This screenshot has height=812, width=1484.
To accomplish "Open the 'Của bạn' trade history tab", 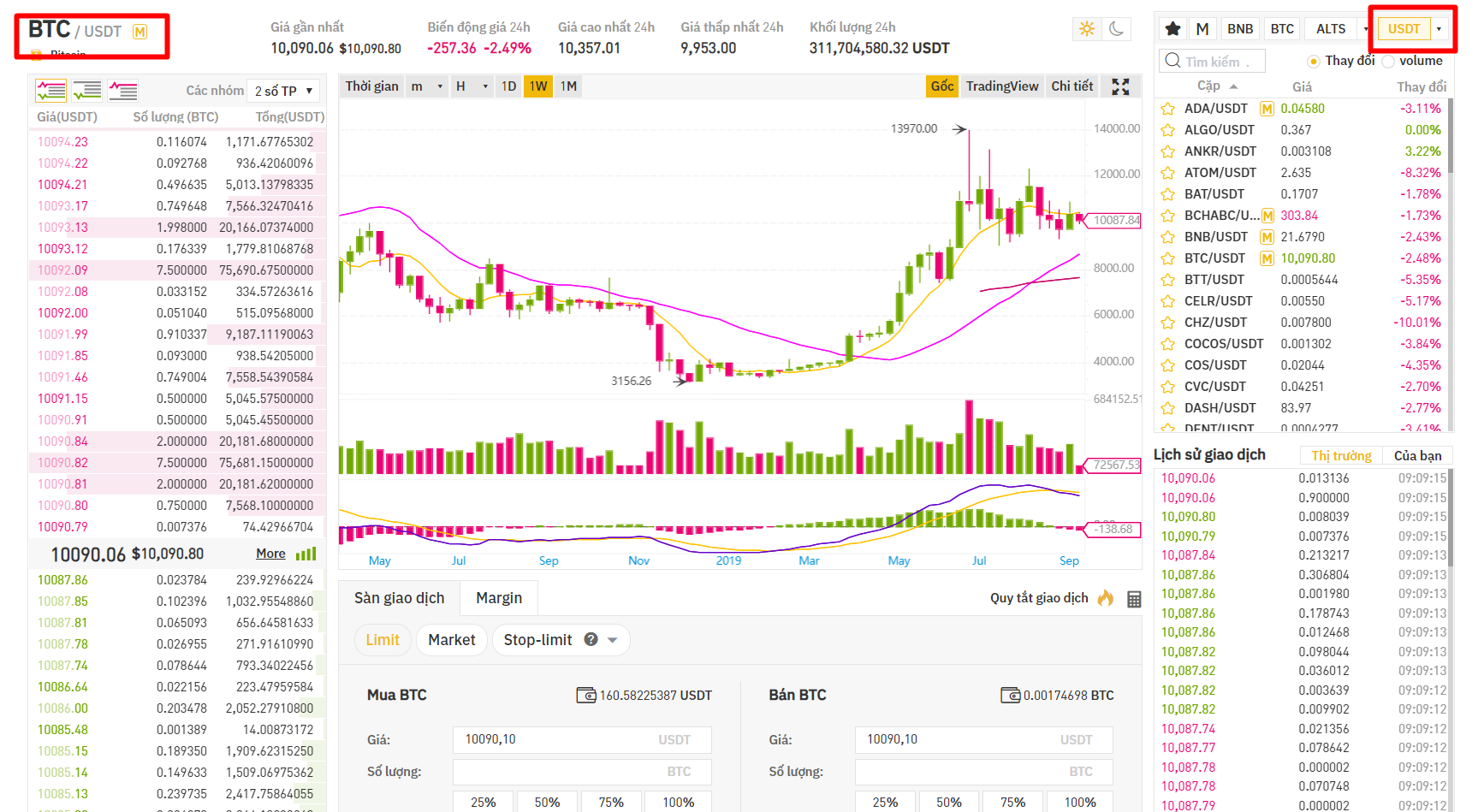I will point(1417,456).
